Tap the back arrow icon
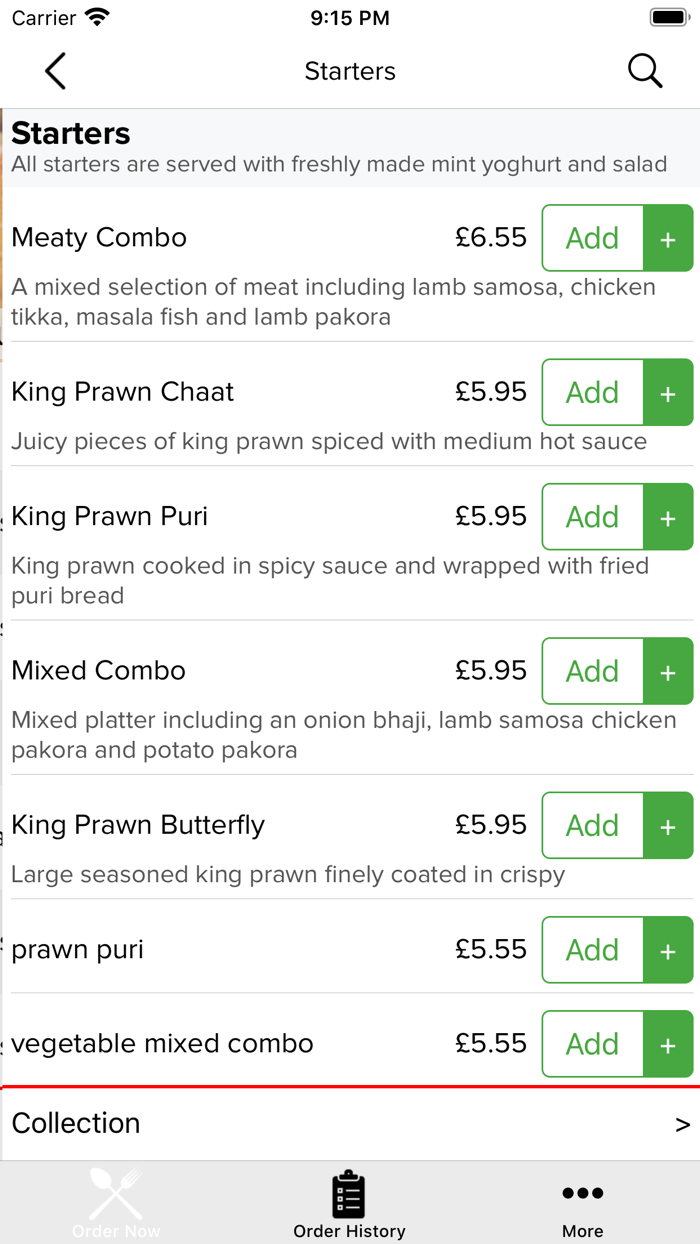Screen dimensions: 700x1244 tap(55, 71)
